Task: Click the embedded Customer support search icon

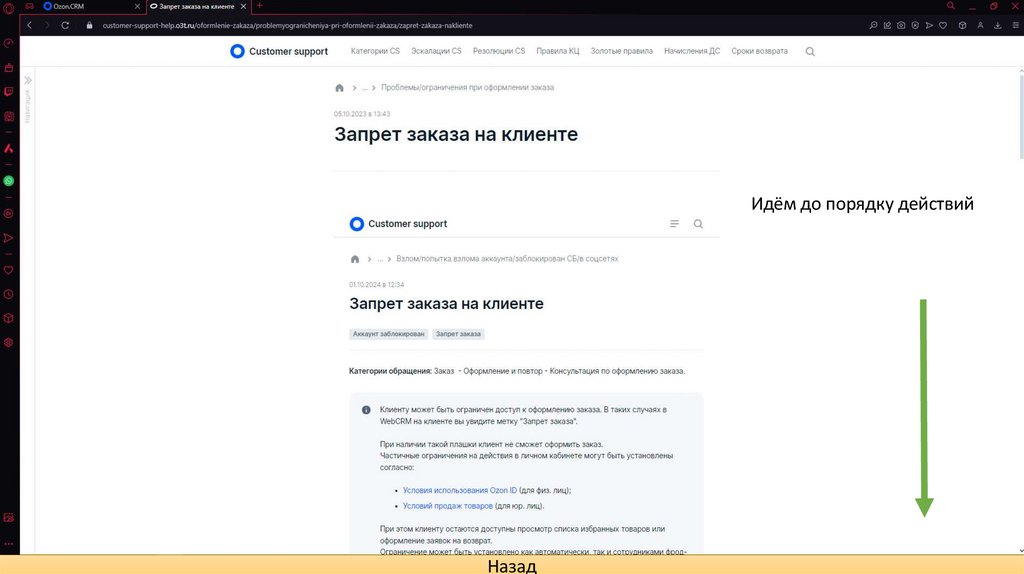Action: (x=698, y=224)
